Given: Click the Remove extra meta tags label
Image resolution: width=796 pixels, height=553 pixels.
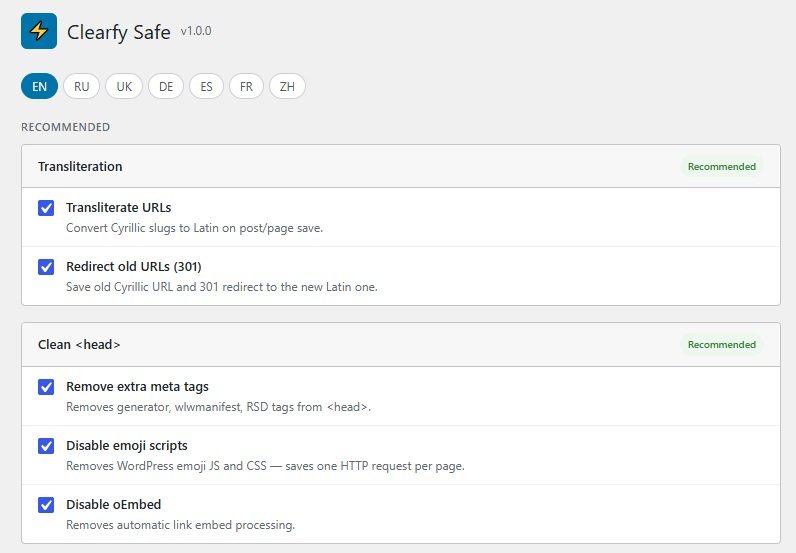Looking at the screenshot, I should 137,387.
